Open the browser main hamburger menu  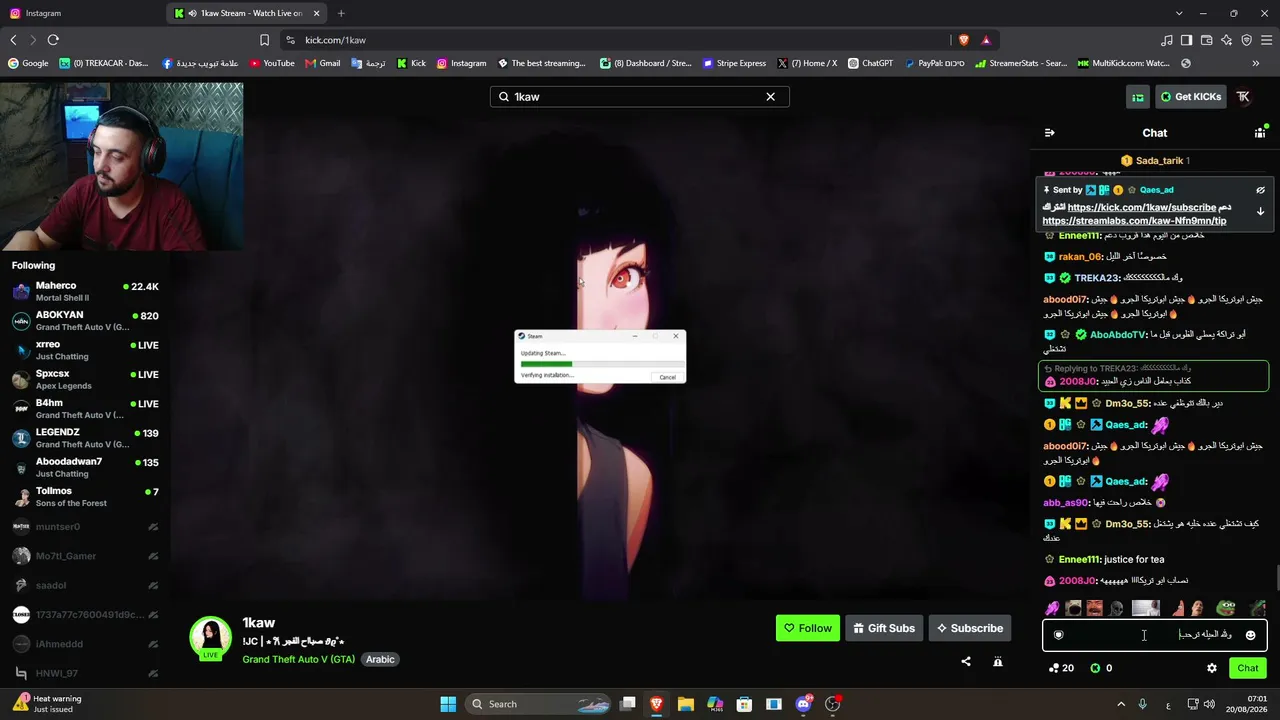[1267, 40]
